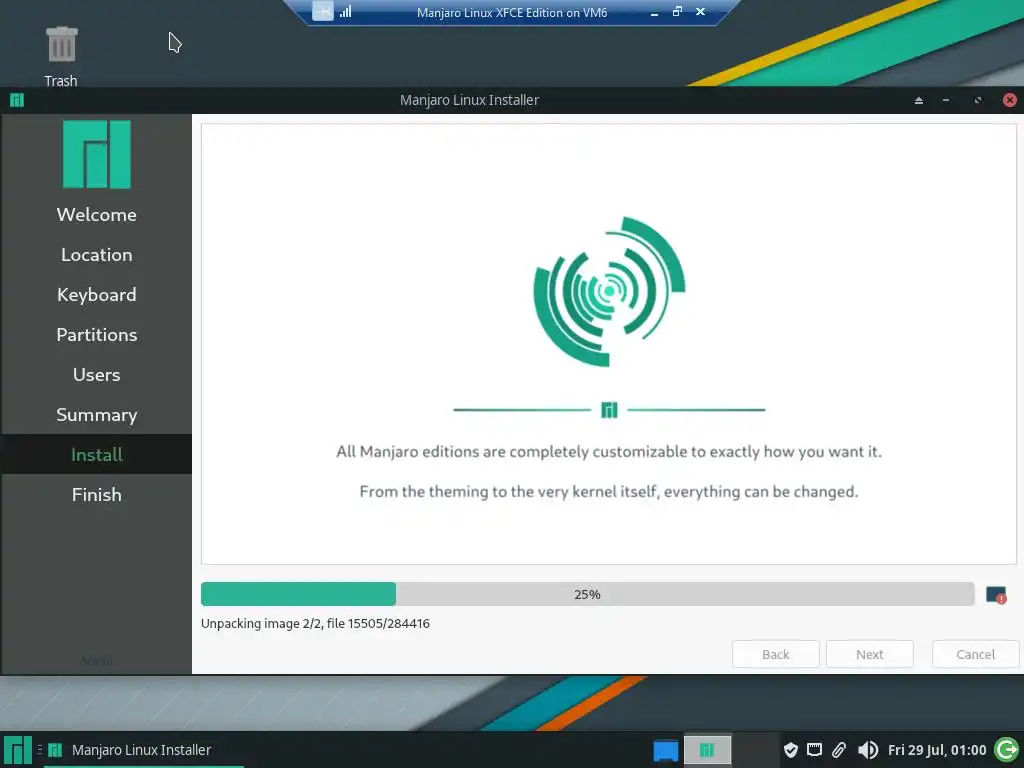The image size is (1024, 768).
Task: Click the text 'From the theming to the very kernel'
Action: click(609, 491)
